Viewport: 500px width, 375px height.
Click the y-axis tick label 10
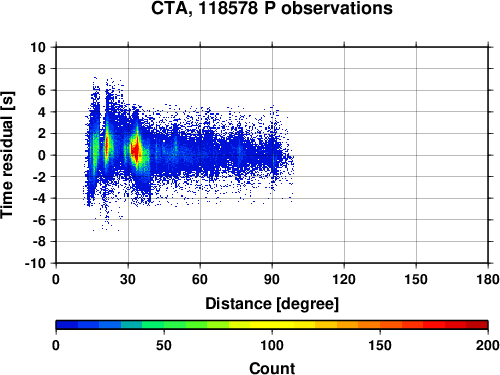point(38,47)
